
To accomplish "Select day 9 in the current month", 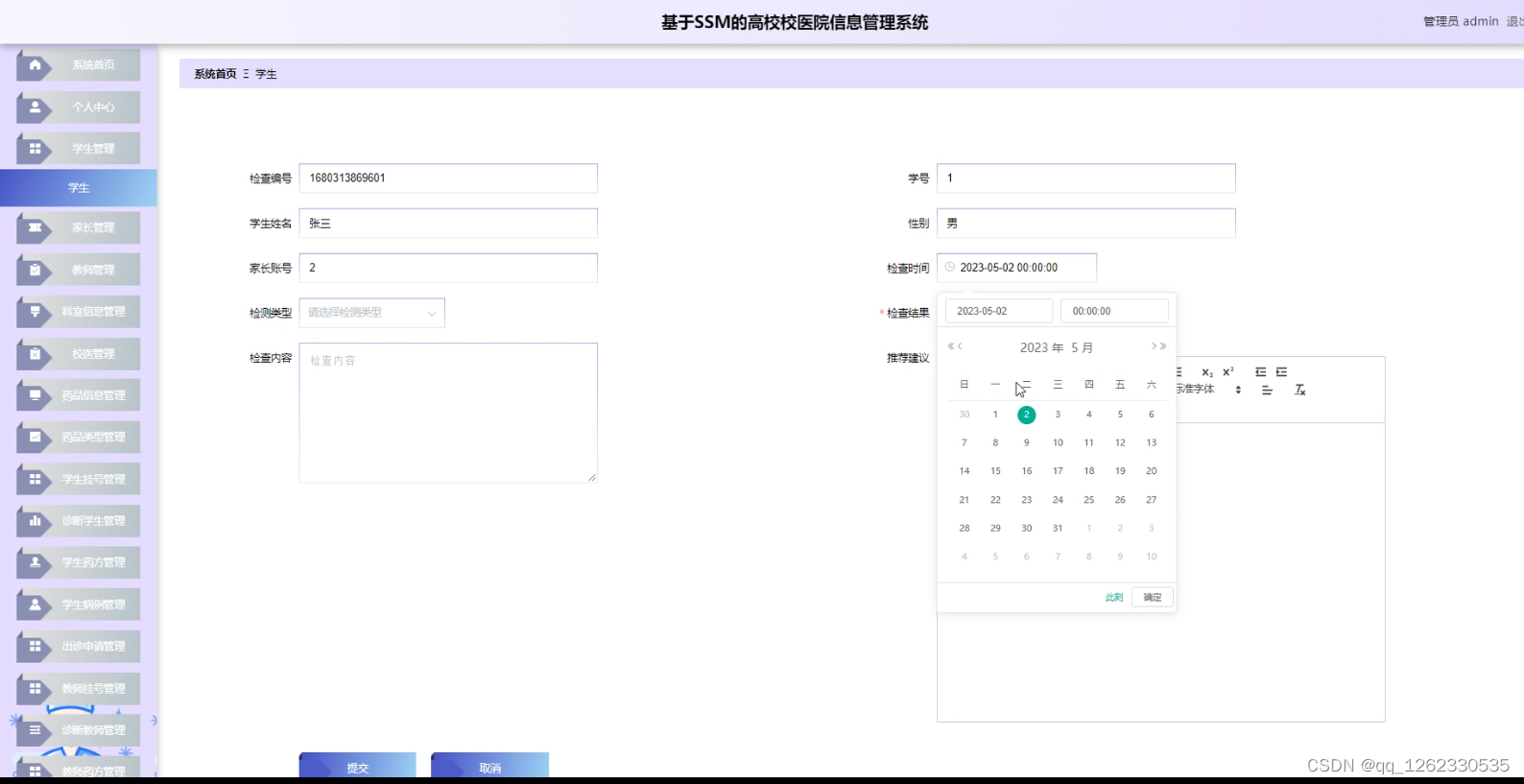I will click(x=1026, y=442).
